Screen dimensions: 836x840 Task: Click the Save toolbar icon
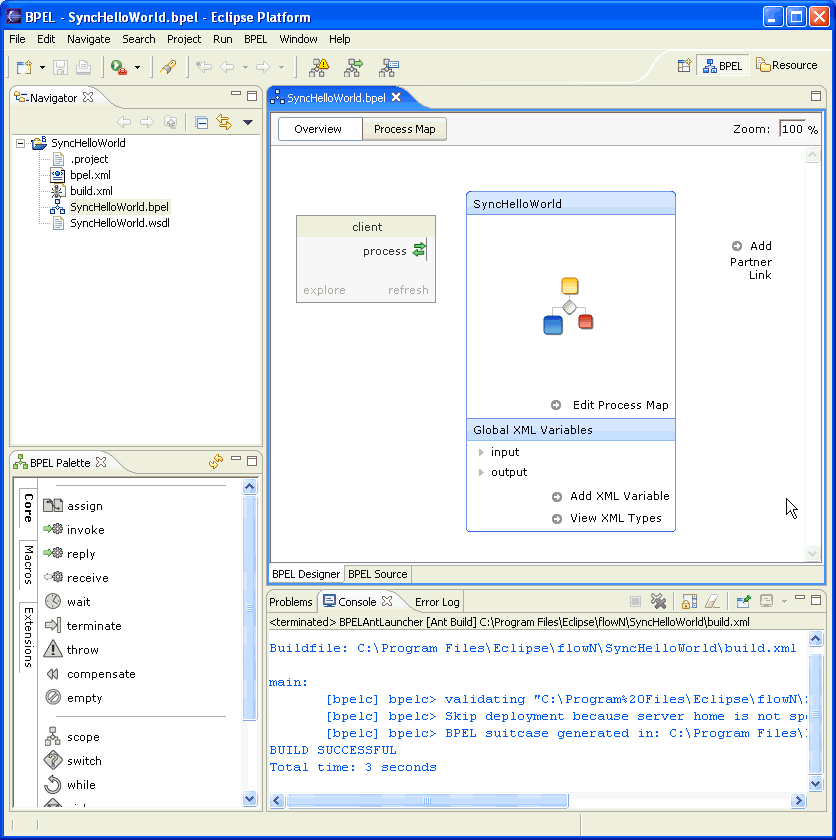(x=61, y=67)
